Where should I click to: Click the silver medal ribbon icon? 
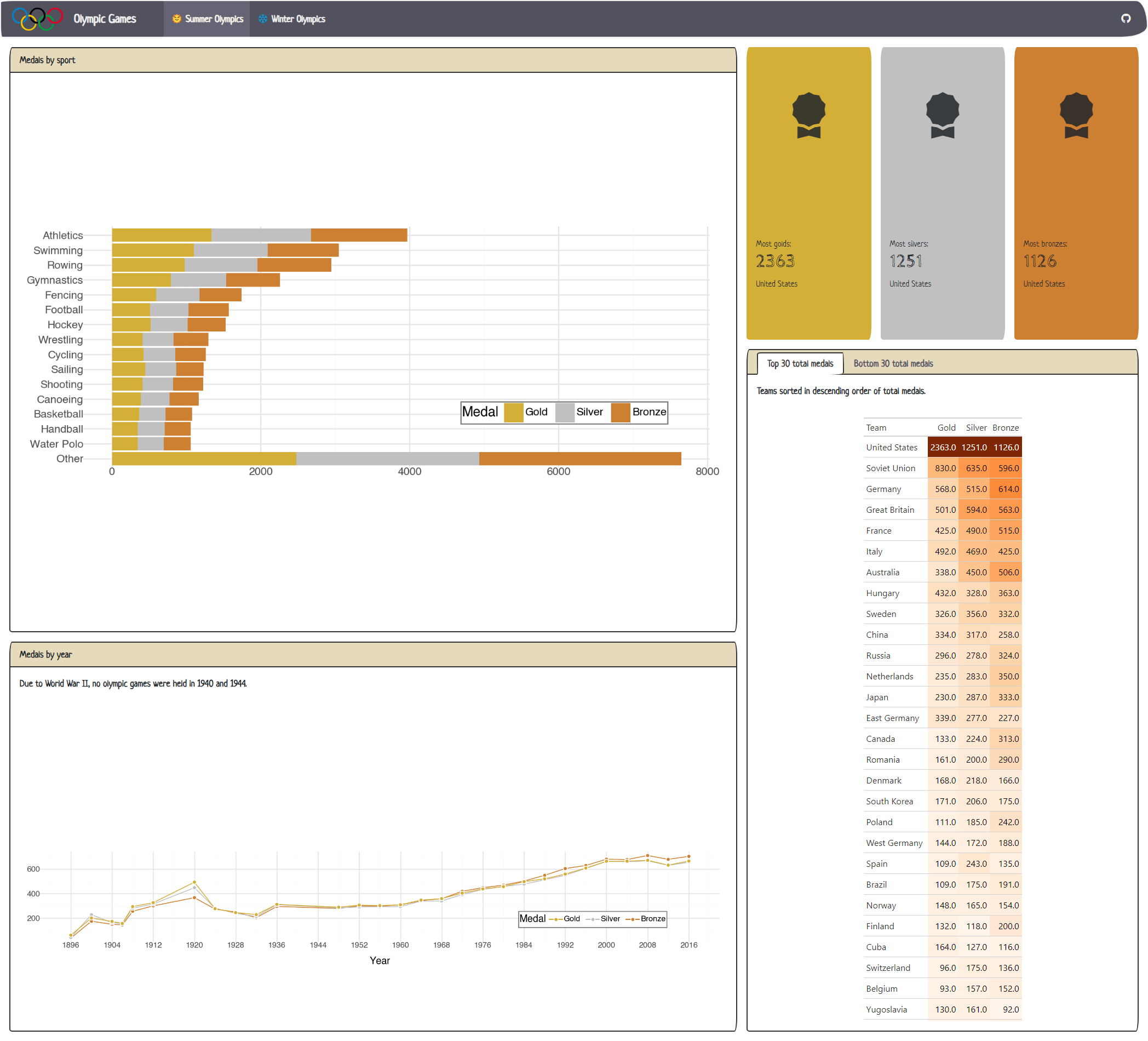942,115
